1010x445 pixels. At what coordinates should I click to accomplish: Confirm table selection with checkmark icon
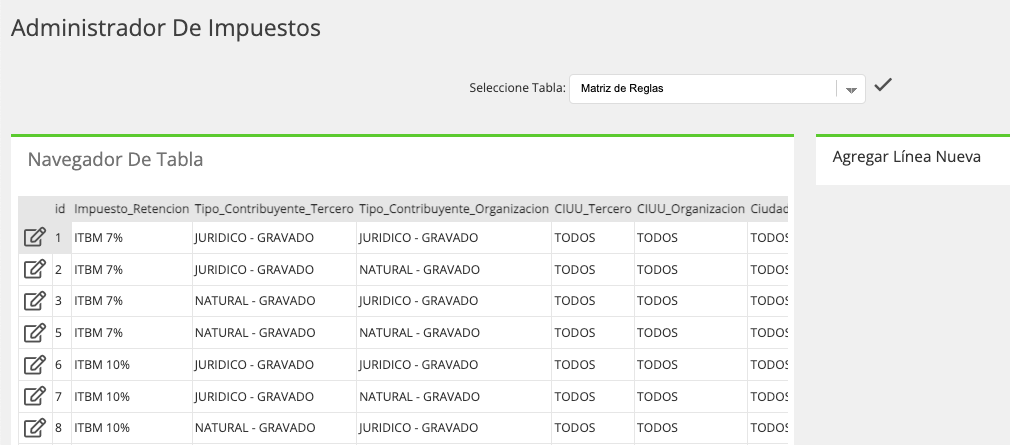pos(882,84)
